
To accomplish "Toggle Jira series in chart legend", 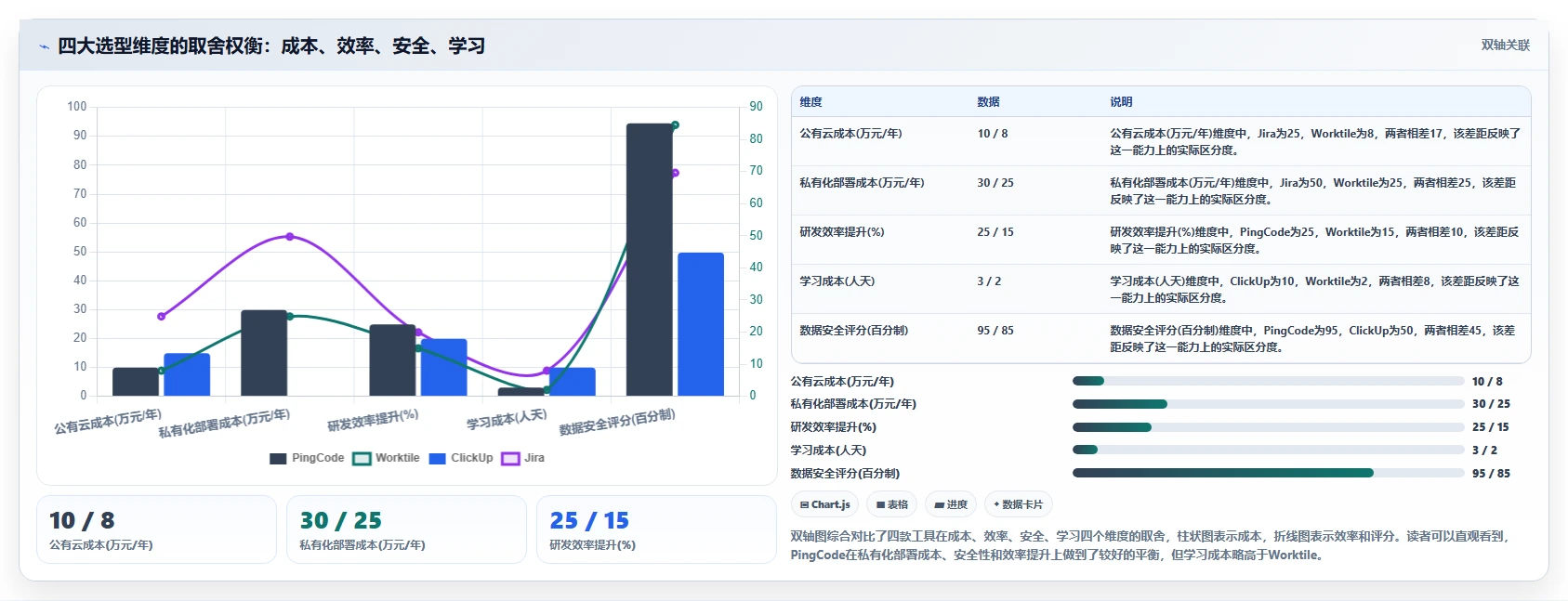I will click(522, 458).
